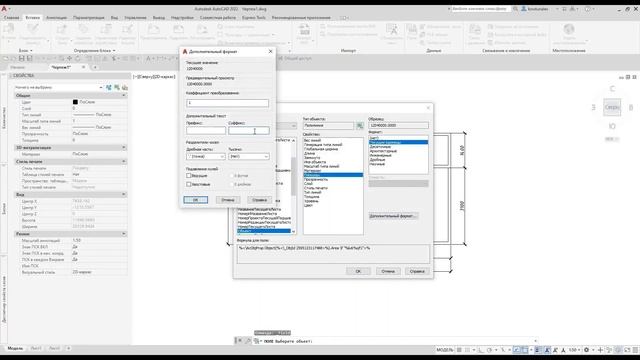Click OK in the Field dialog
The height and width of the screenshot is (360, 640).
coord(358,271)
